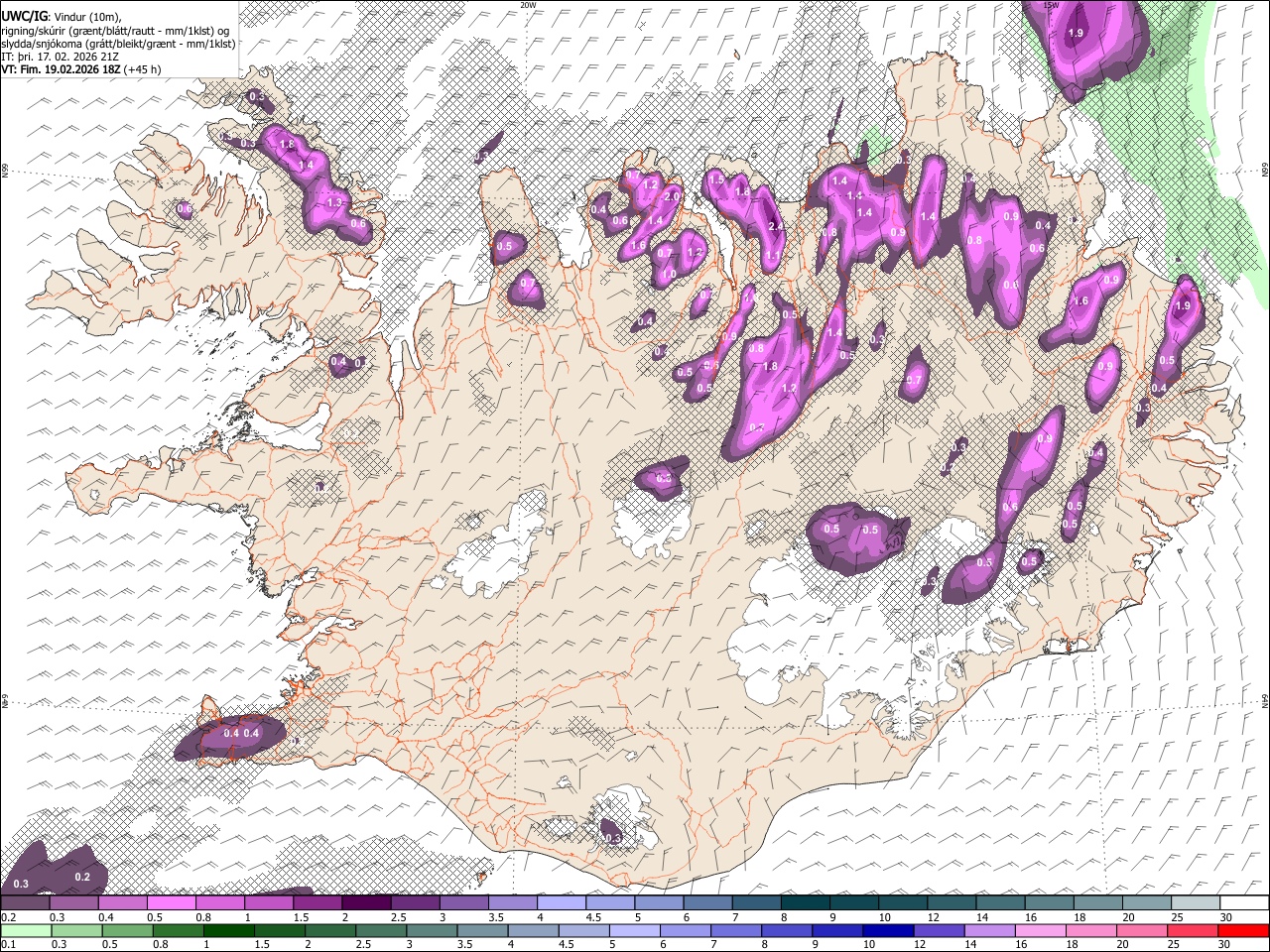Click the '2.0' snowfall value on the map
Viewport: 1270px width, 952px height.
click(672, 196)
